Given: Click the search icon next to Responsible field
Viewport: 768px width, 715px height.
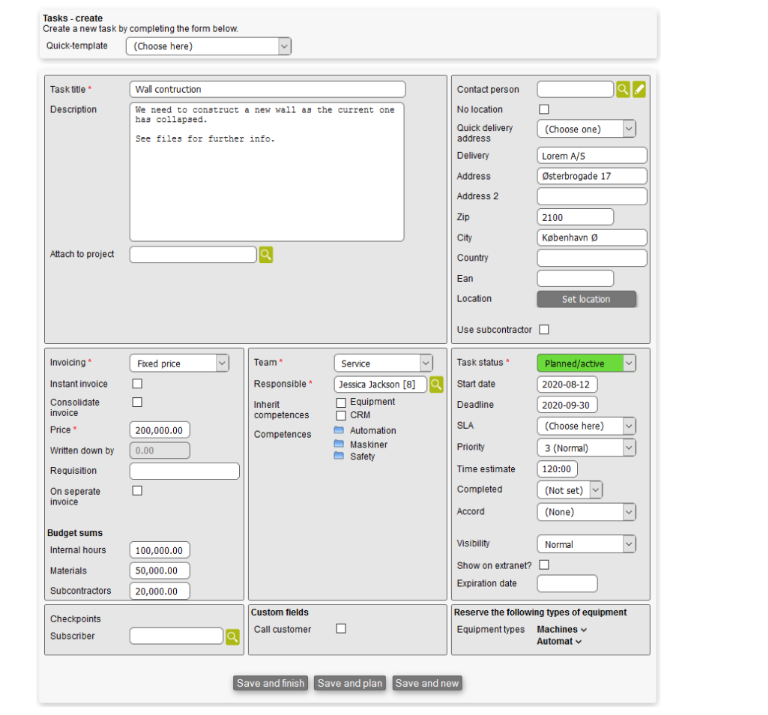Looking at the screenshot, I should tap(436, 384).
